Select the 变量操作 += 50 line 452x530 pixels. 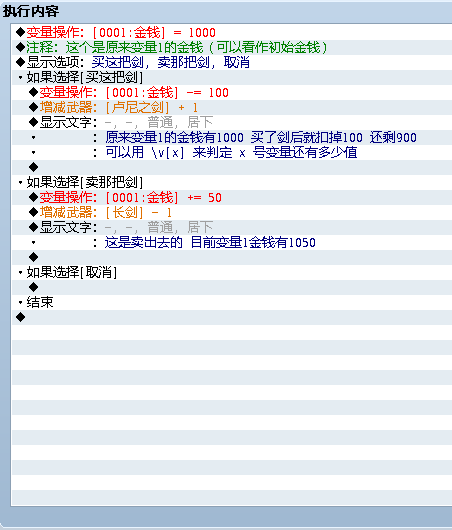232,197
